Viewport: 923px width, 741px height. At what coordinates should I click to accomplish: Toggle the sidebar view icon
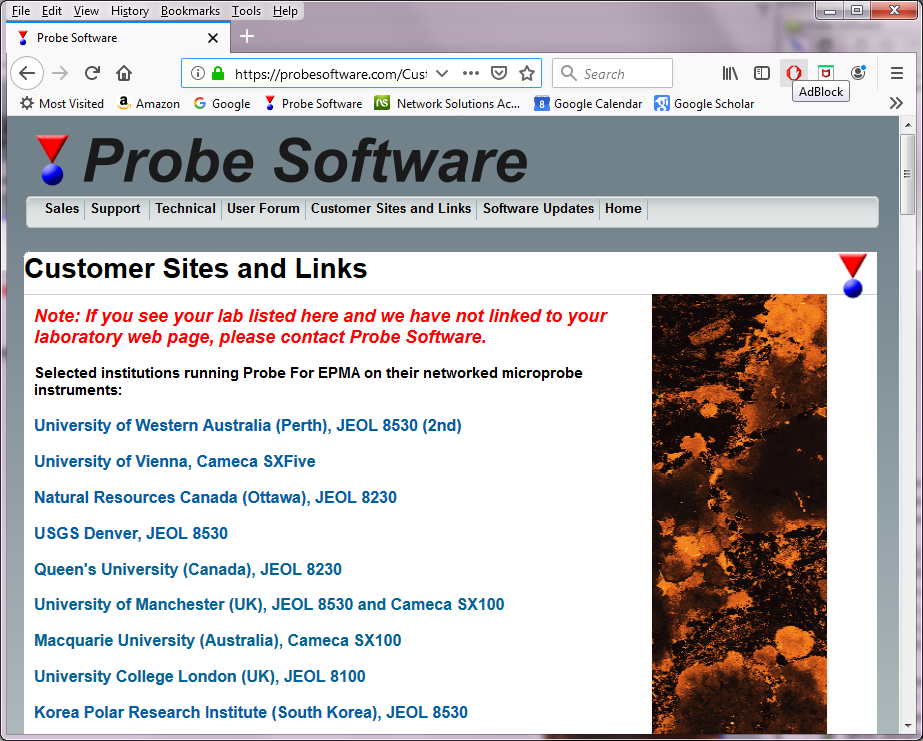coord(762,73)
